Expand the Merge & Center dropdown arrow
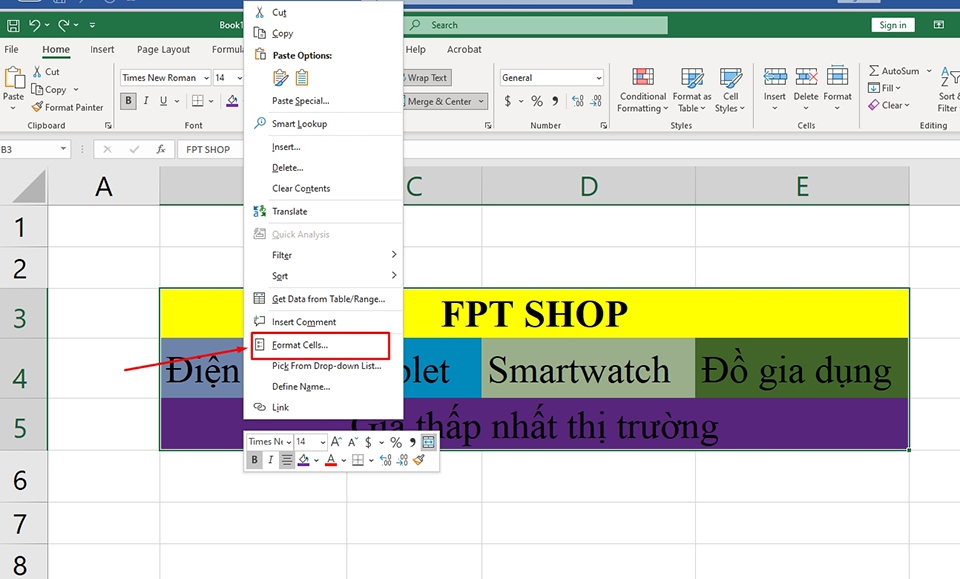960x579 pixels. 481,101
